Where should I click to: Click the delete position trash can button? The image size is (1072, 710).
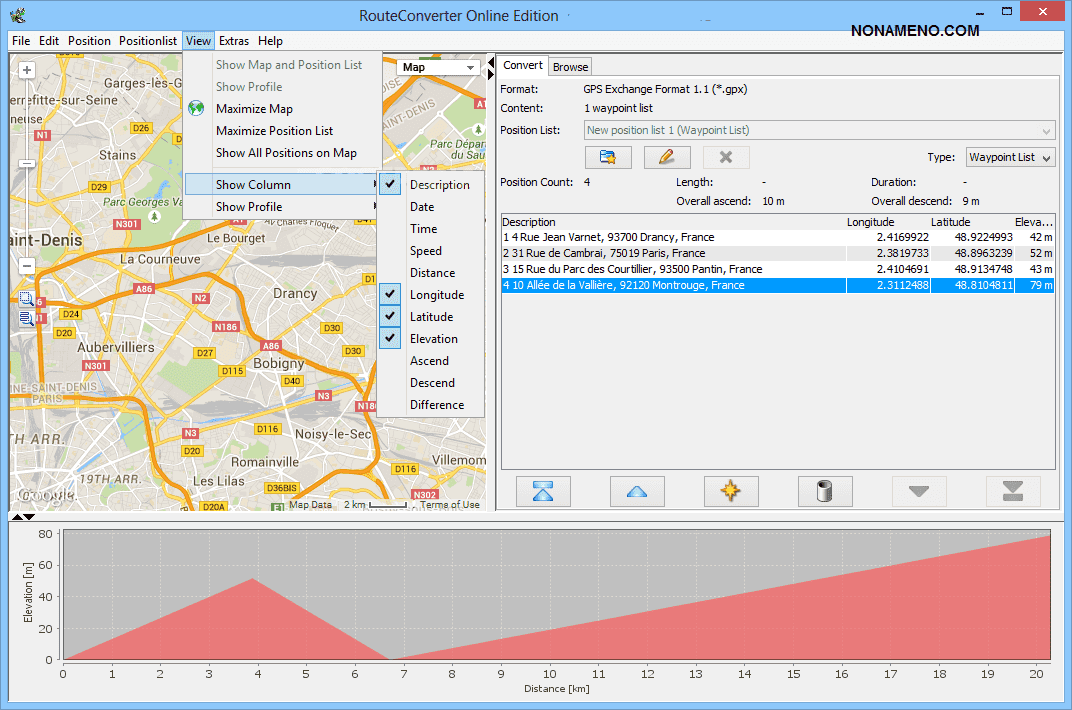825,491
